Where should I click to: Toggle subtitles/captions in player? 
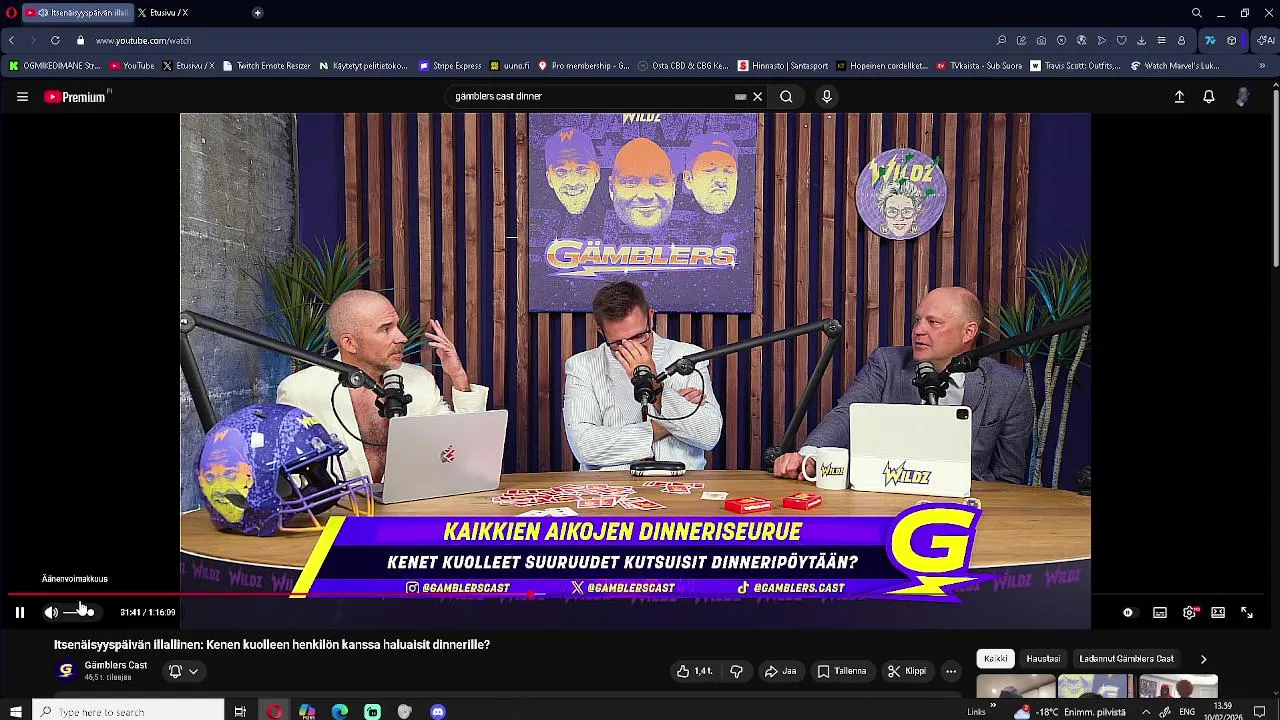pos(1160,613)
